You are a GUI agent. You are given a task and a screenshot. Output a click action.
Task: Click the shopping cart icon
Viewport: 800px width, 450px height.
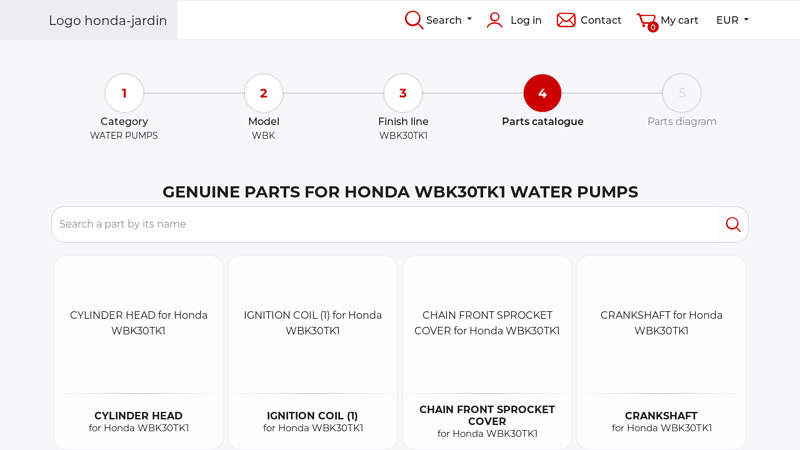(x=647, y=21)
